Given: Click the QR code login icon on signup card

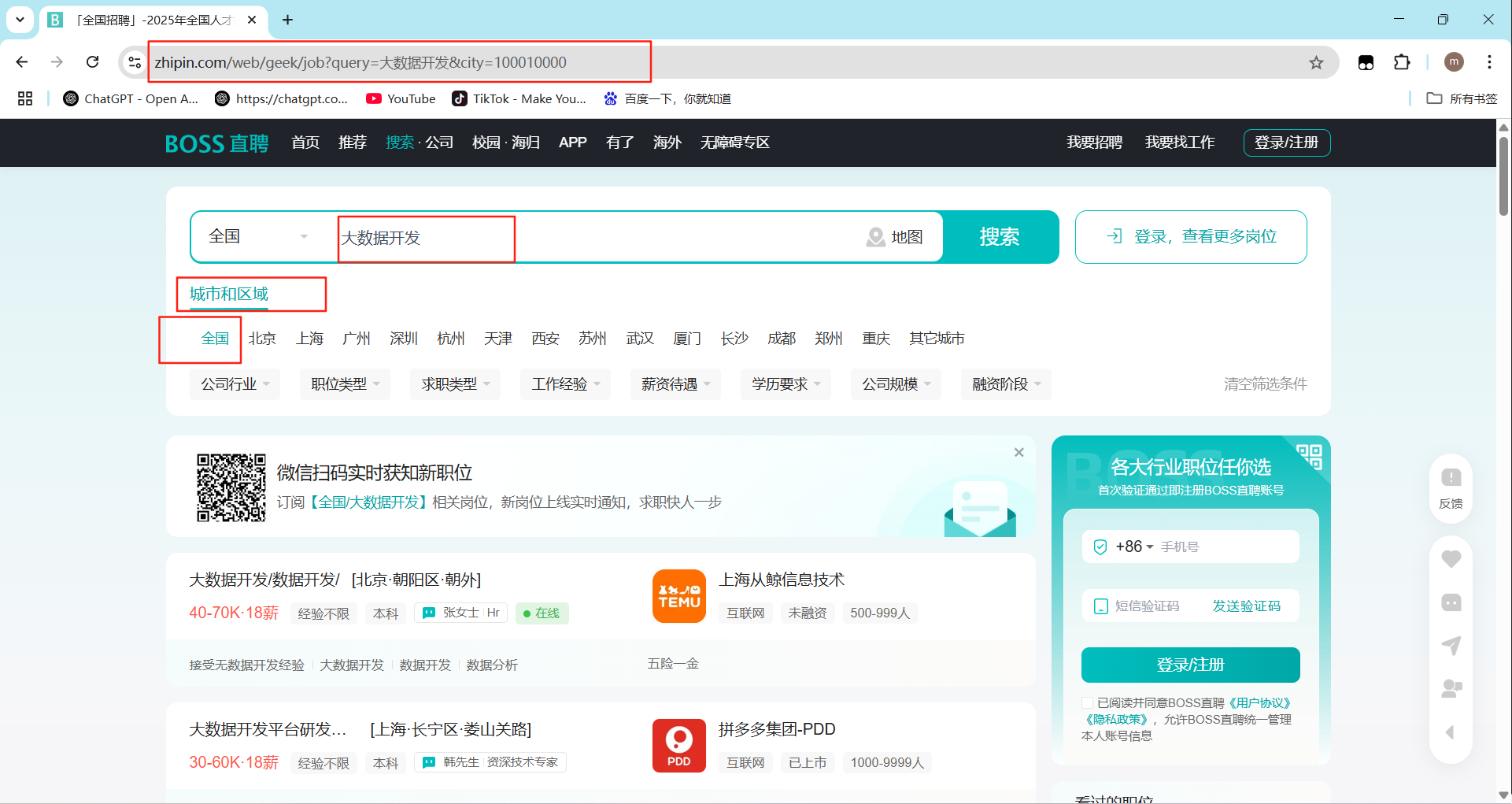Looking at the screenshot, I should click(1310, 457).
